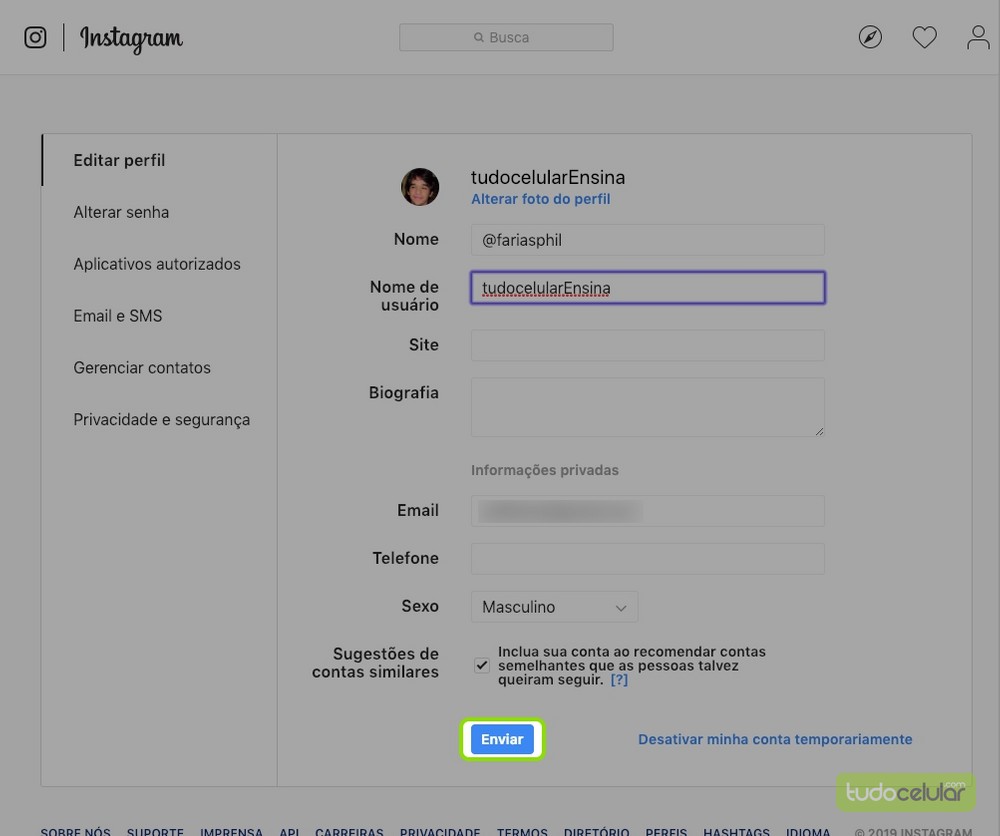
Task: Click the Instagram wordmark logo
Action: (131, 39)
